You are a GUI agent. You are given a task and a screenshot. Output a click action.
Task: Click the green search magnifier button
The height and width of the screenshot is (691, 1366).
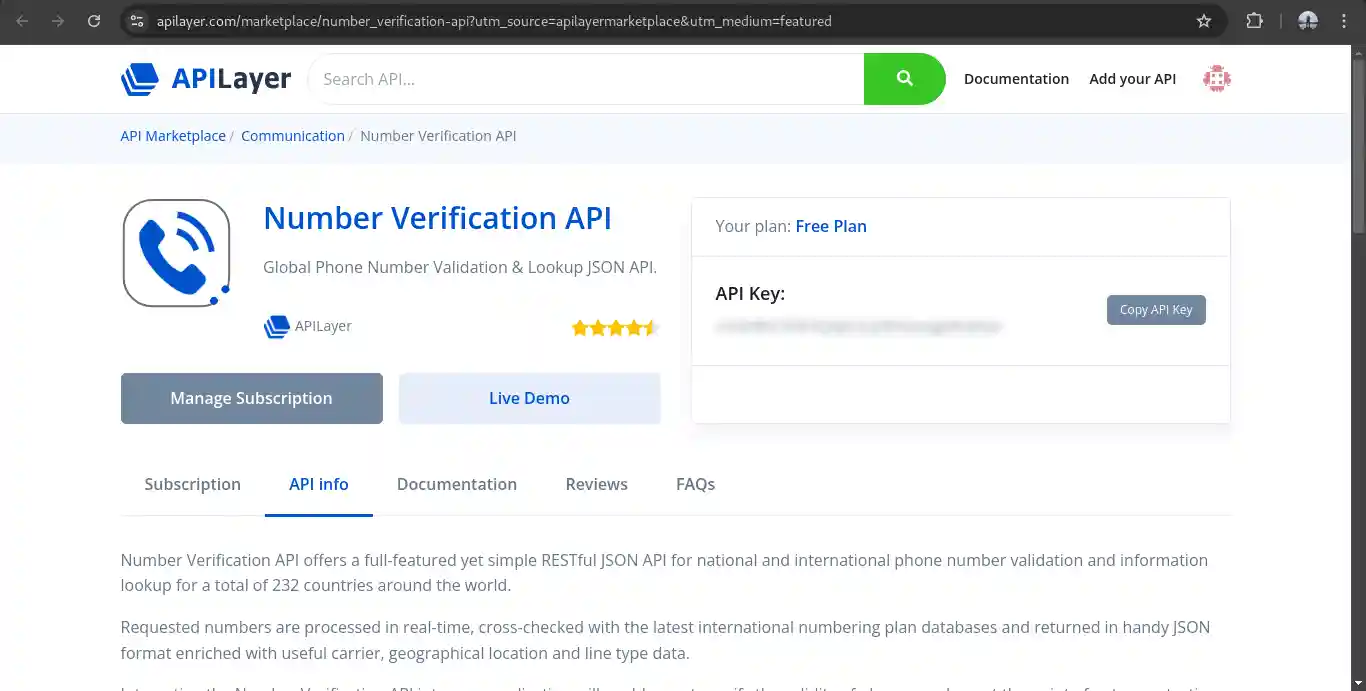click(904, 79)
